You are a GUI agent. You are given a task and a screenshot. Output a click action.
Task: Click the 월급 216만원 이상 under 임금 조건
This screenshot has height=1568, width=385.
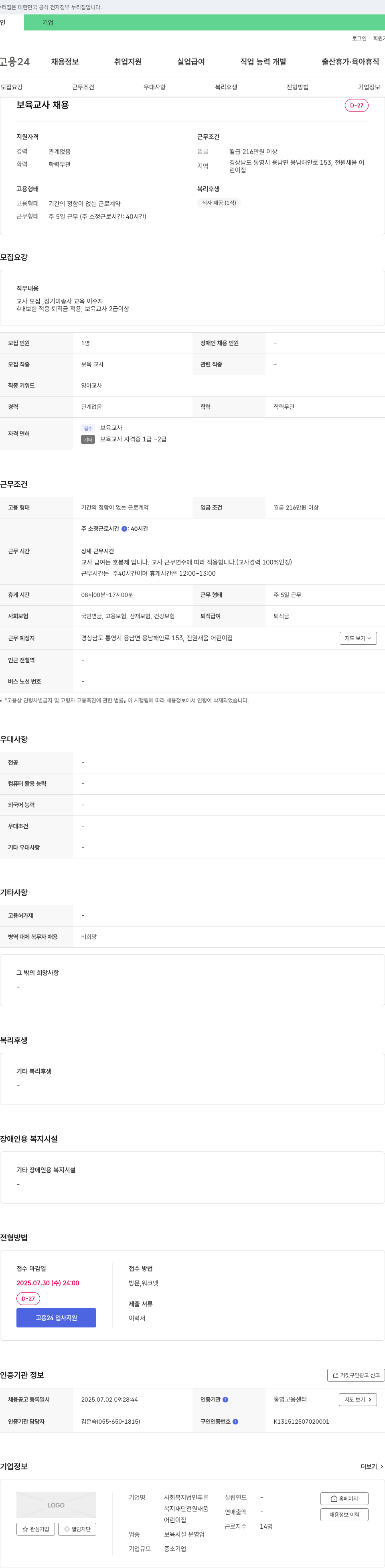[296, 508]
